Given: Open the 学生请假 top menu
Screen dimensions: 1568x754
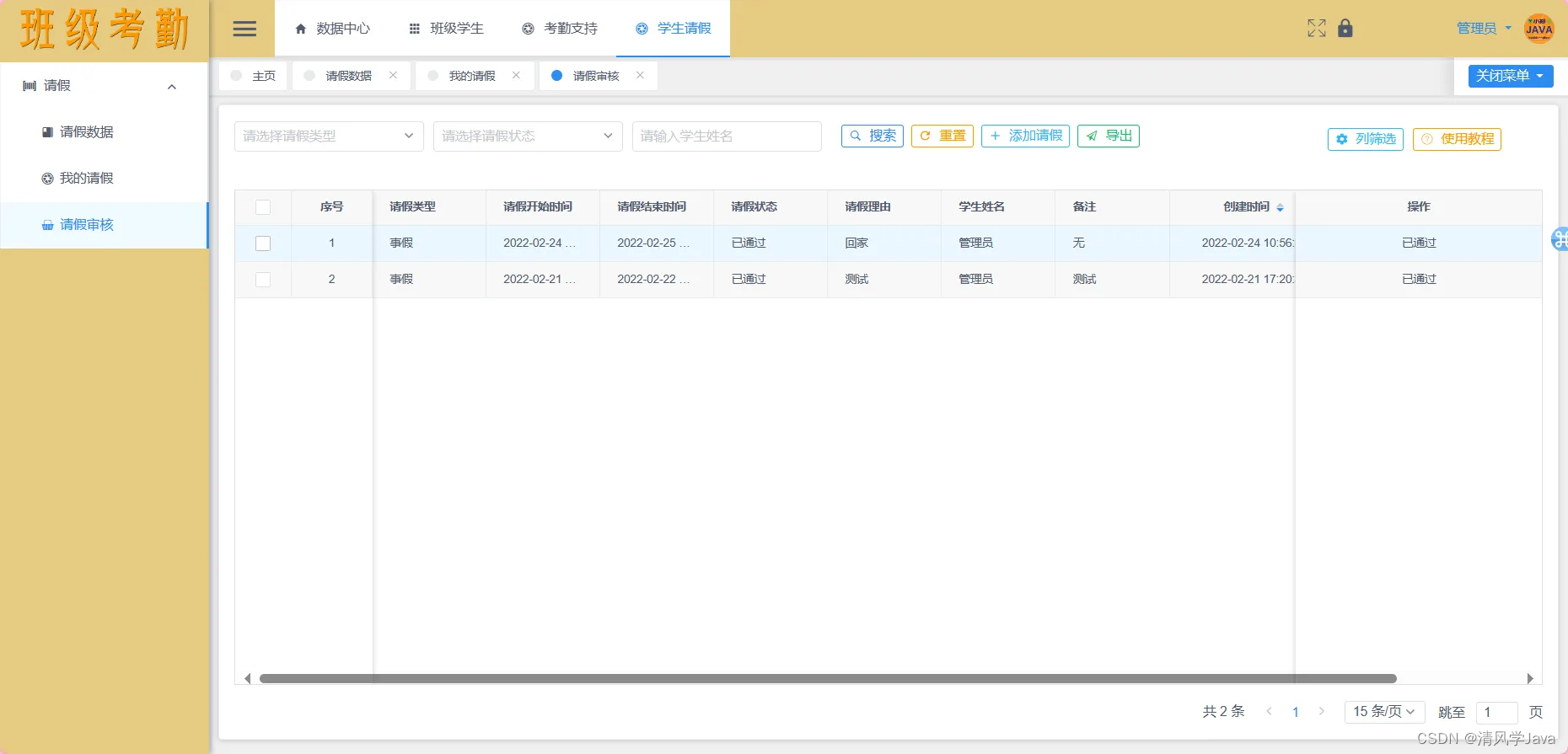Looking at the screenshot, I should click(673, 29).
